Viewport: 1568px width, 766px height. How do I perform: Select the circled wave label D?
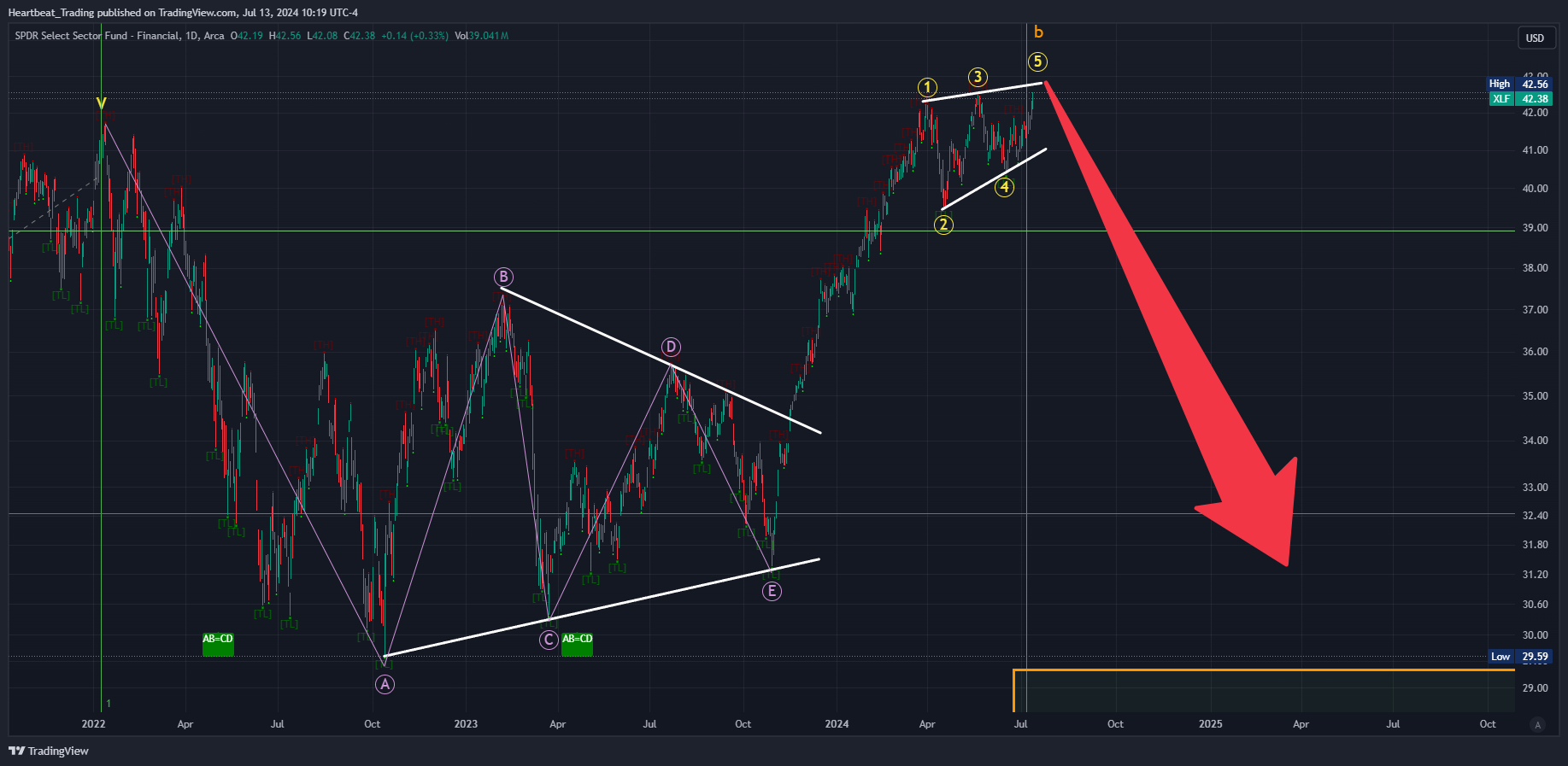point(671,347)
